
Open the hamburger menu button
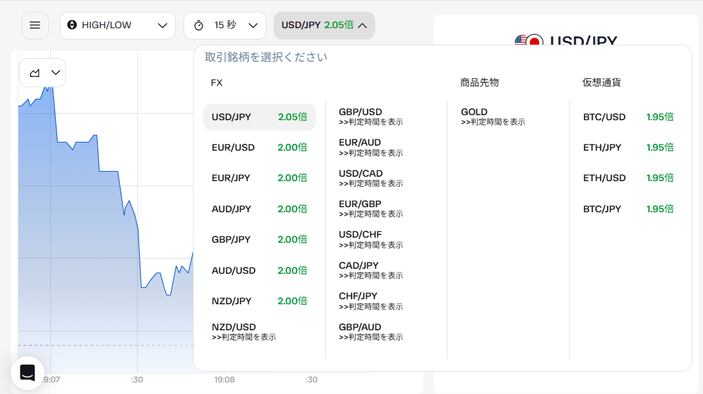(35, 26)
